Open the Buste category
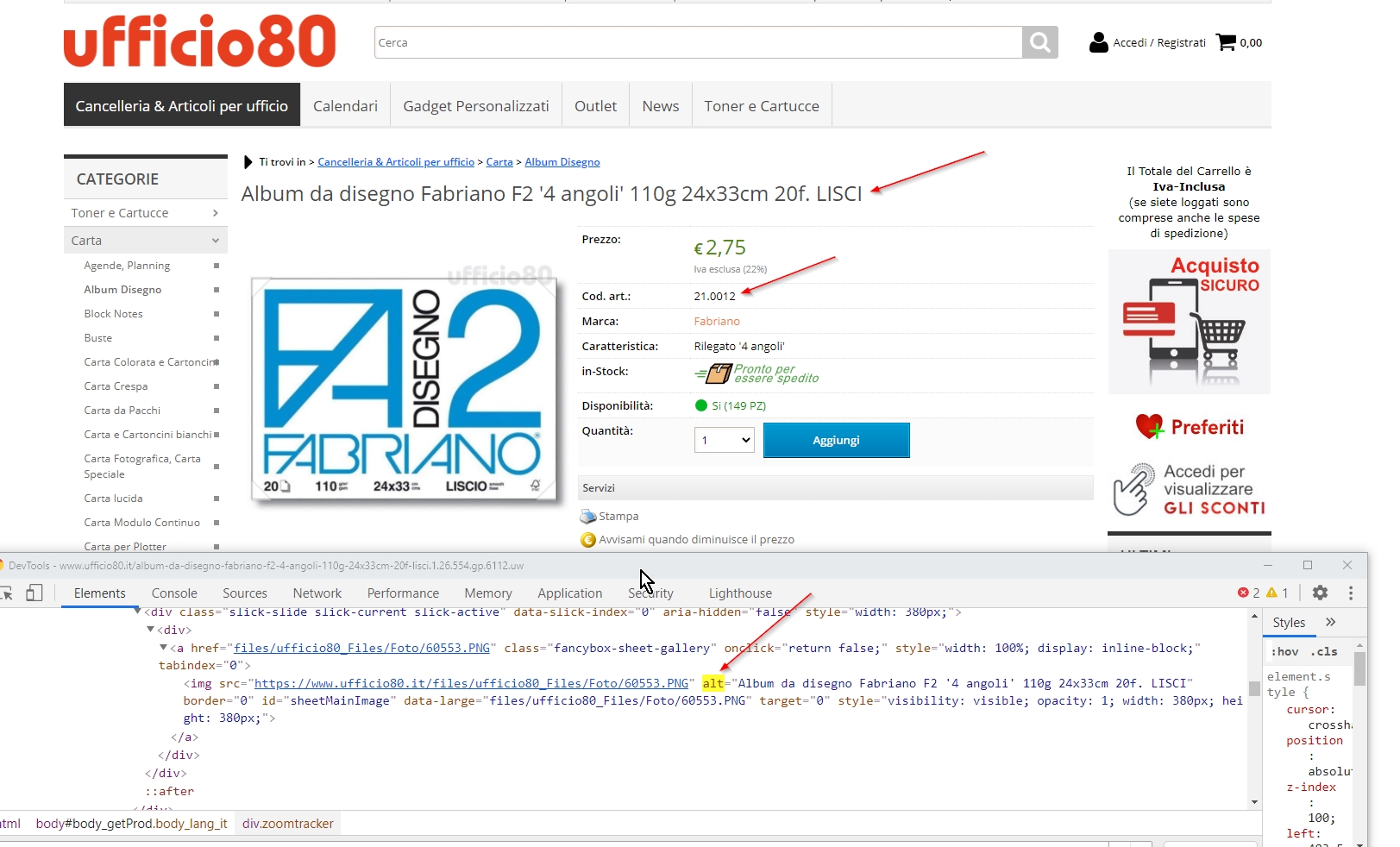The width and height of the screenshot is (1400, 847). tap(98, 338)
